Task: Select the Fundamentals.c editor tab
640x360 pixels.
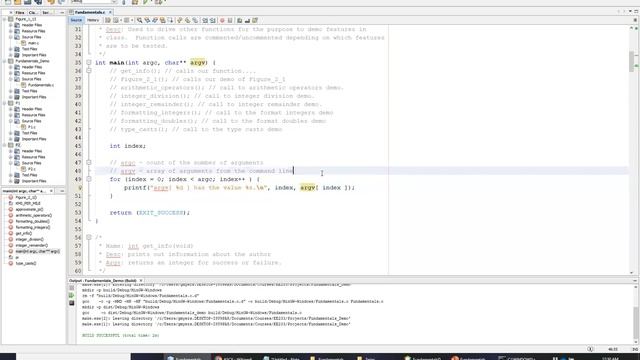Action: coord(90,12)
